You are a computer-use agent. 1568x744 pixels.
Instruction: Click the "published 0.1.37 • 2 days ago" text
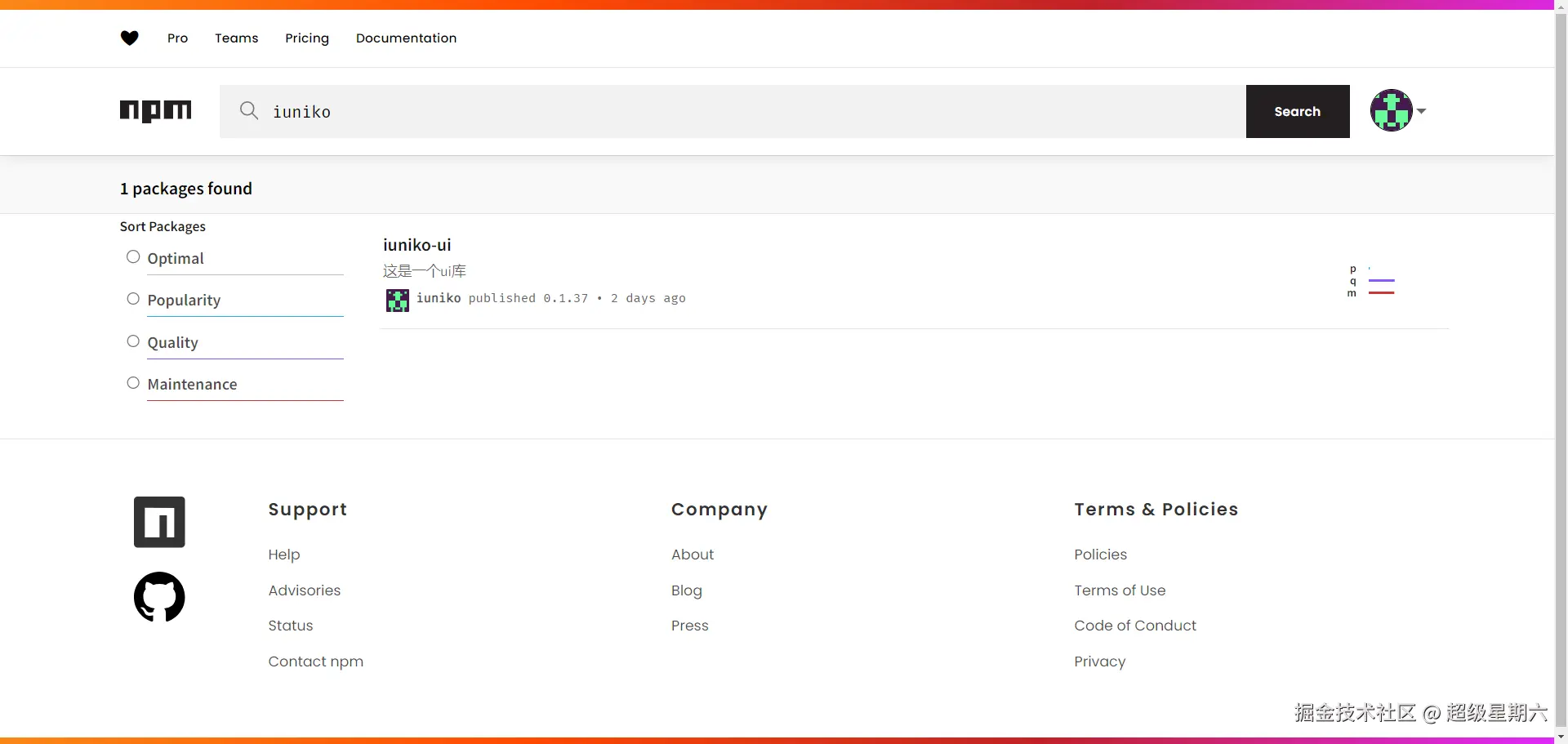coord(577,298)
